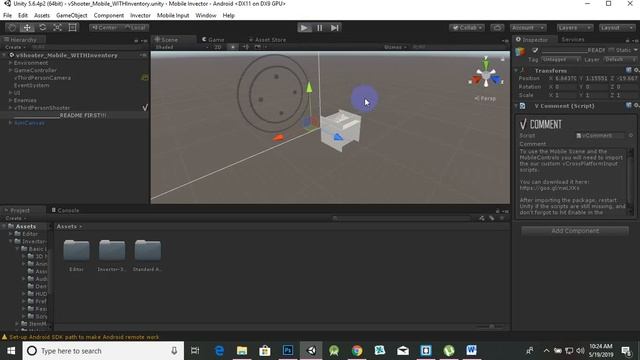Click the Pause button in the toolbar
Screen dimensions: 640x360
tap(320, 28)
